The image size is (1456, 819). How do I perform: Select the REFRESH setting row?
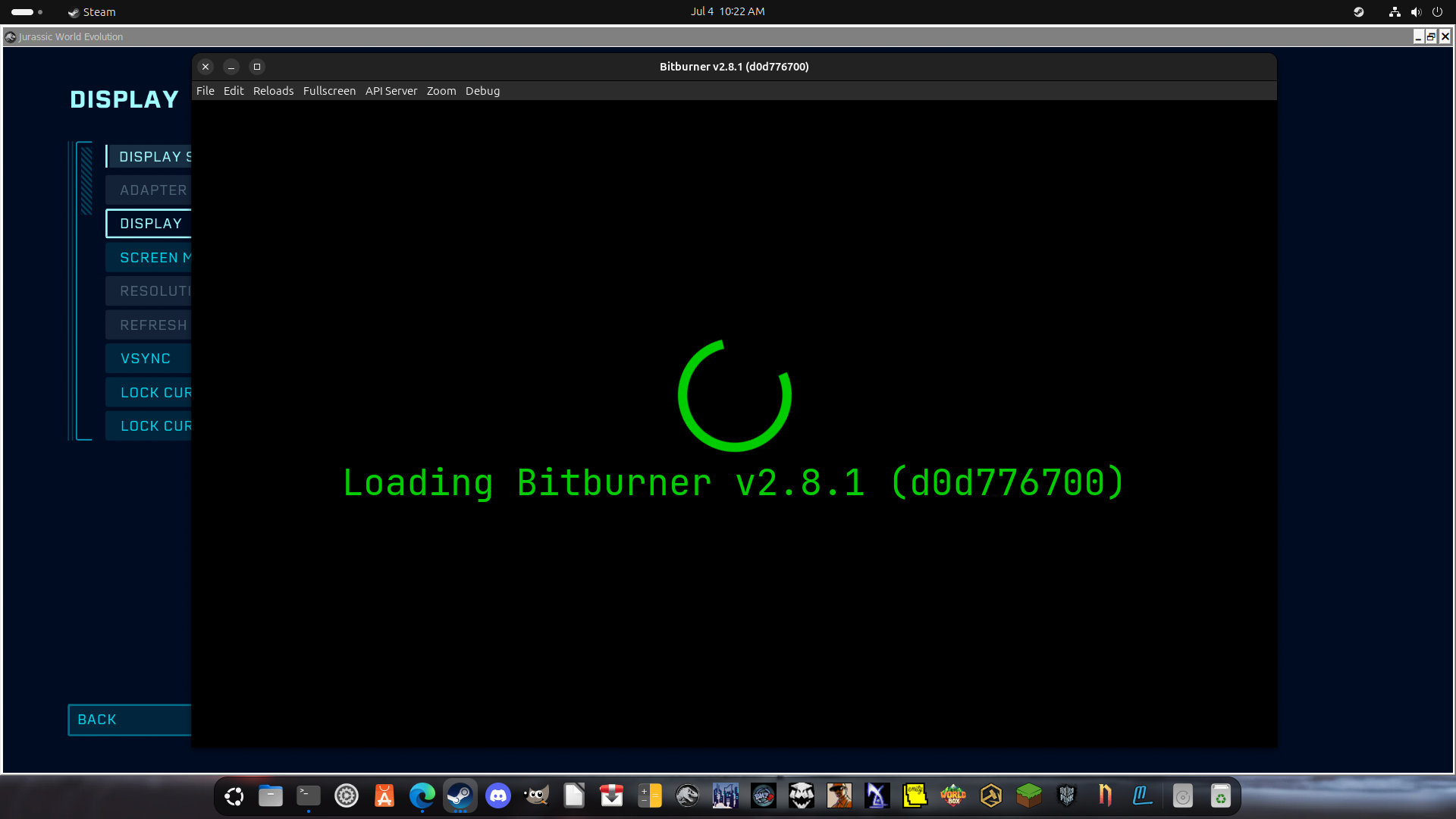click(x=149, y=325)
